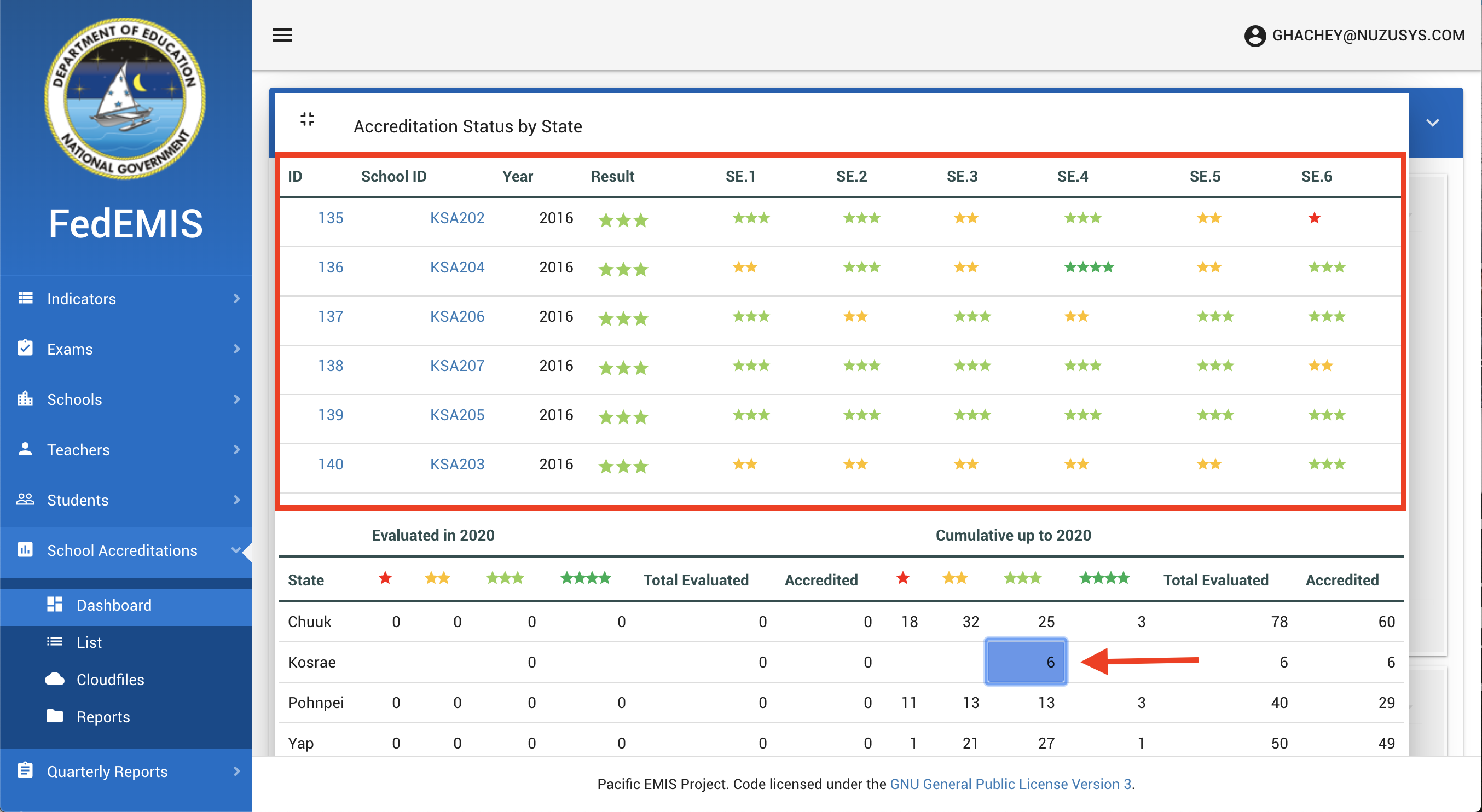Click the Exams clipboard check icon

[25, 348]
